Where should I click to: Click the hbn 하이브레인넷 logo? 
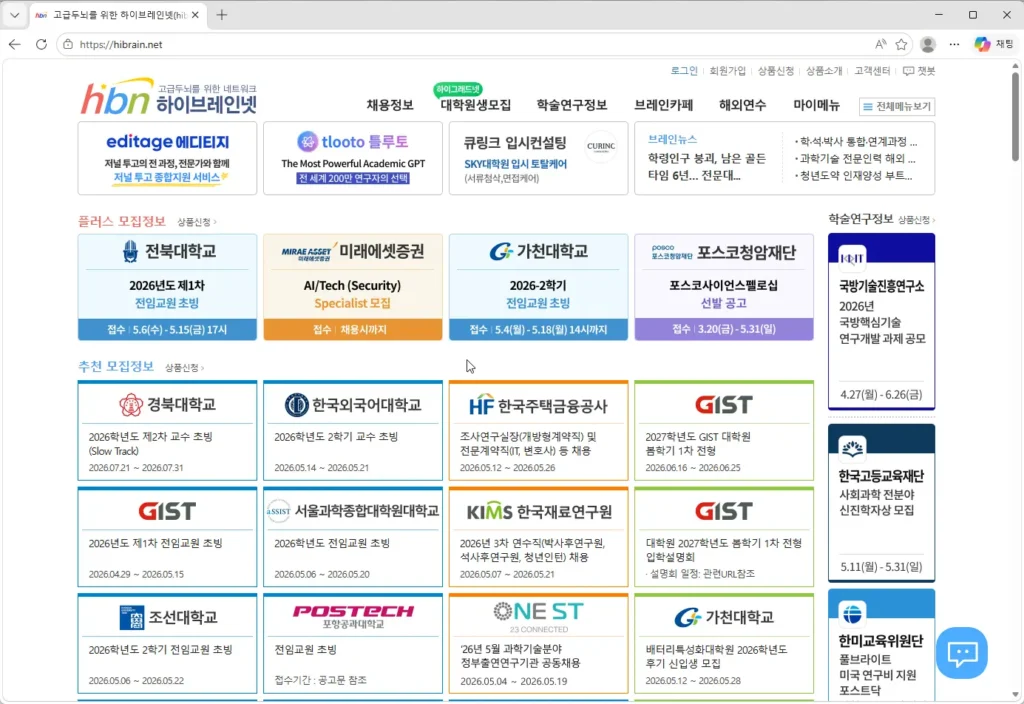168,97
